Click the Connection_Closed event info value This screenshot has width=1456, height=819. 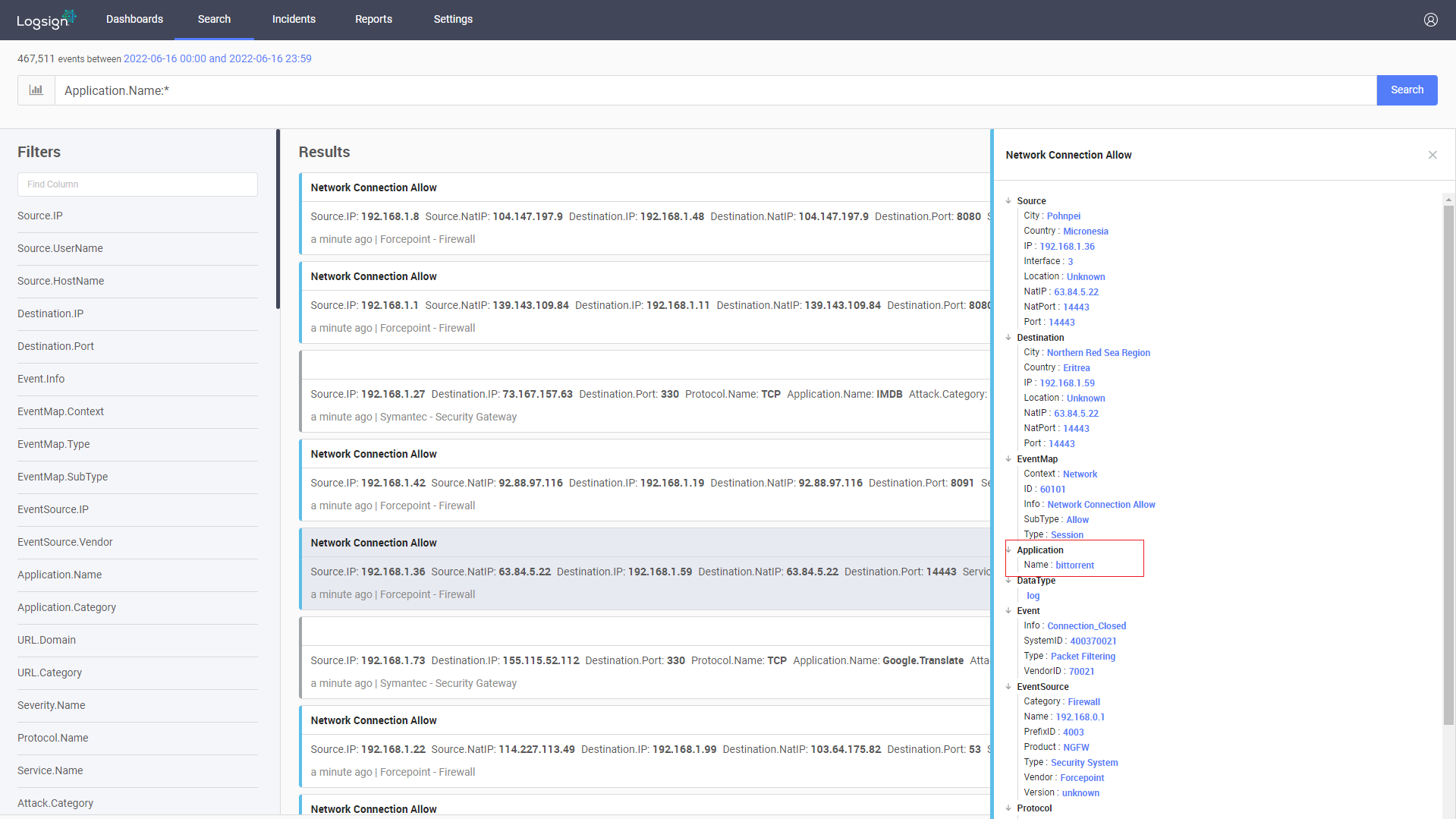1086,626
